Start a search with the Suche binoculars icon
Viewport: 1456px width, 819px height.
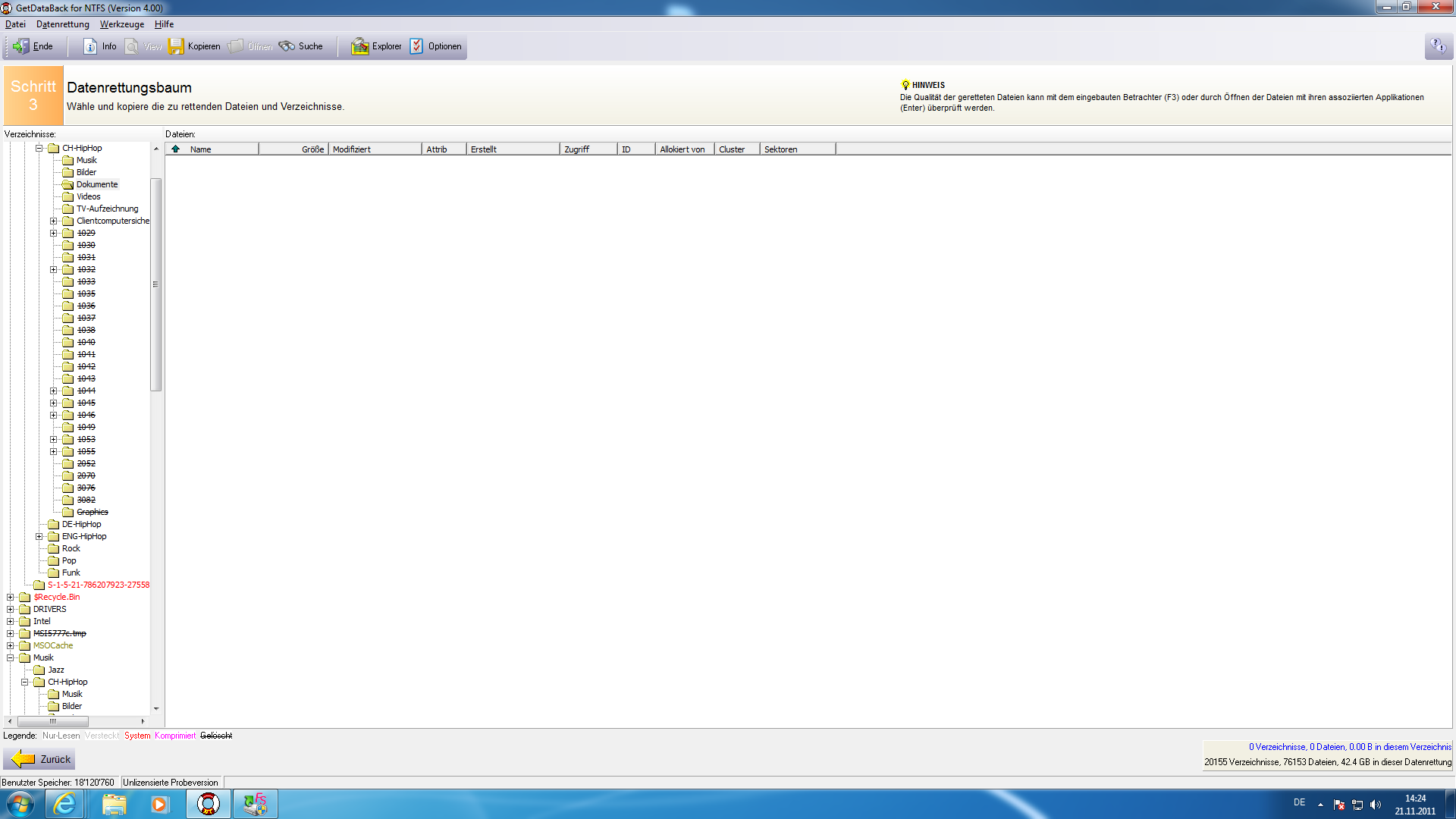coord(287,46)
